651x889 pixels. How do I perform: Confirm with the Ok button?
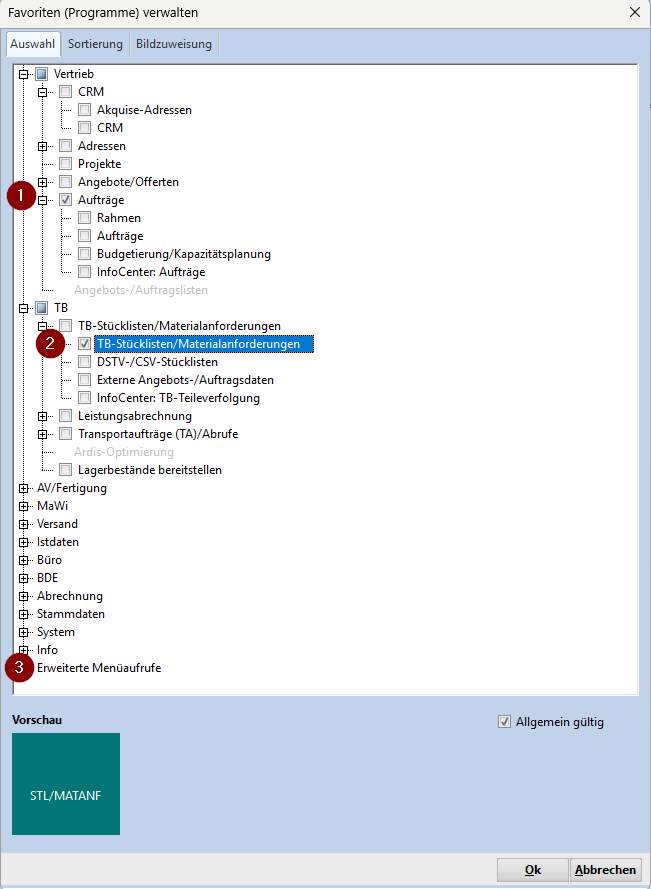(x=533, y=870)
